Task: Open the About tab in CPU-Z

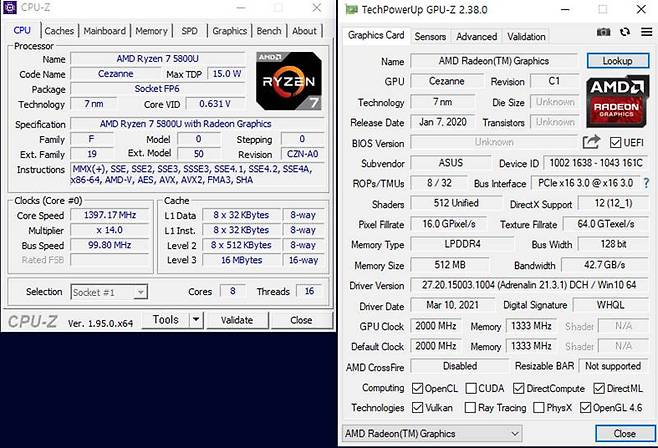Action: [304, 31]
